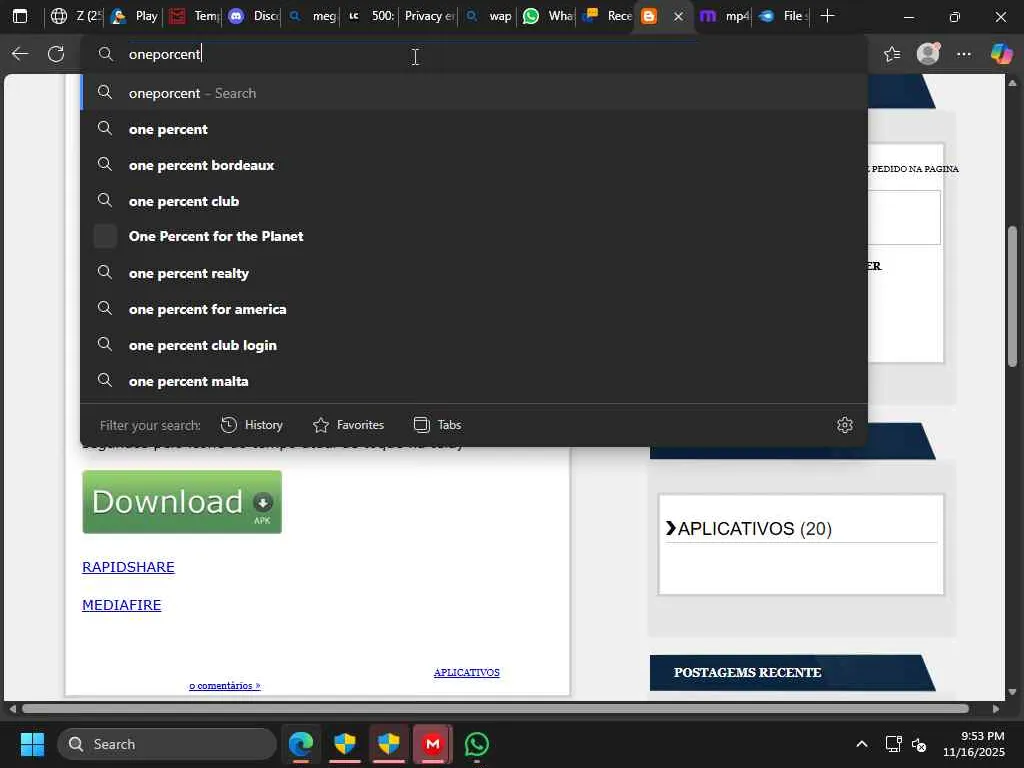Open the tab actions menu icon

pos(20,16)
